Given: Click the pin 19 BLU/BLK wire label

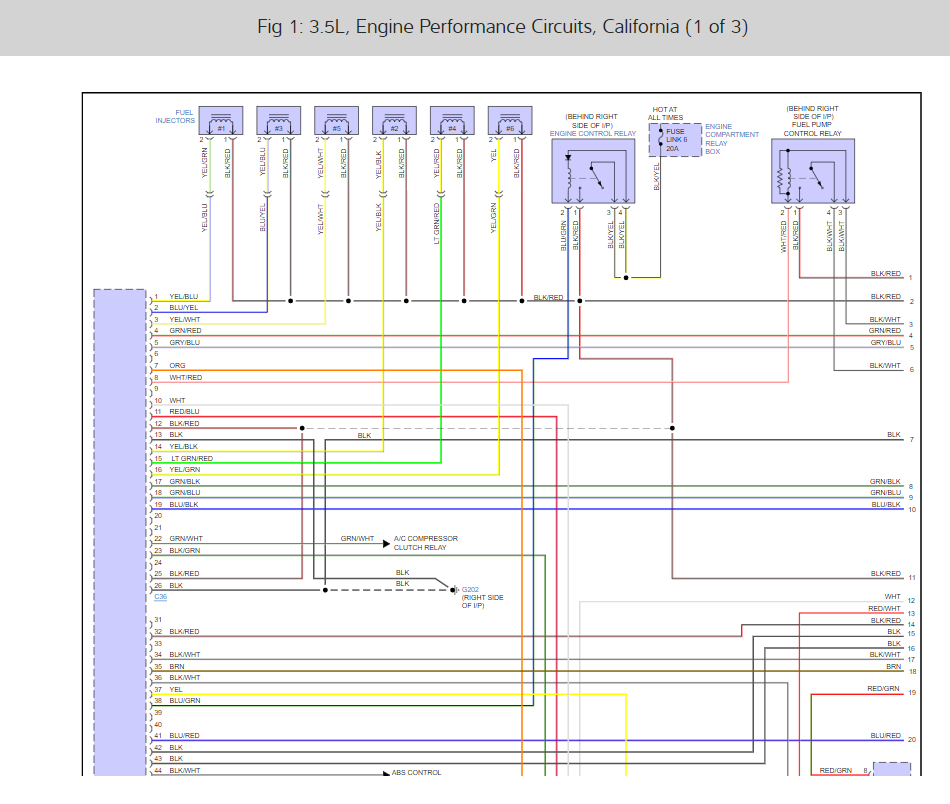Looking at the screenshot, I should click(184, 504).
